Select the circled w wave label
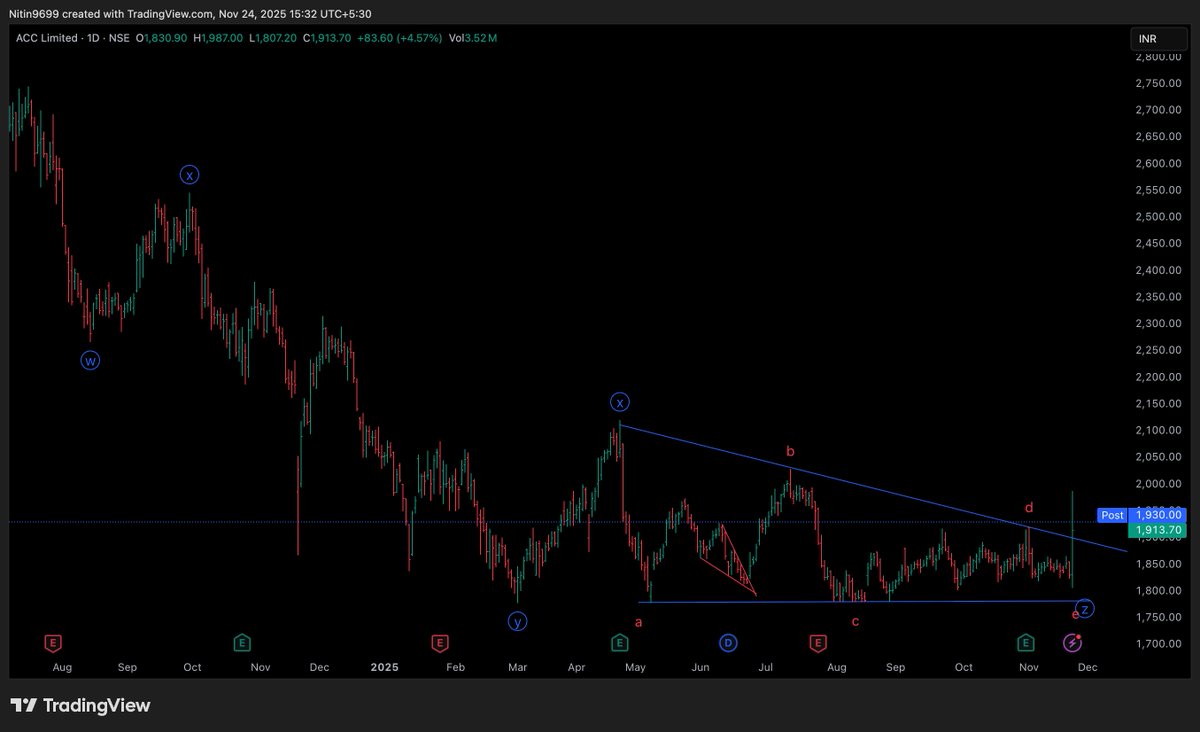Screen dimensions: 1200x732 (90, 361)
